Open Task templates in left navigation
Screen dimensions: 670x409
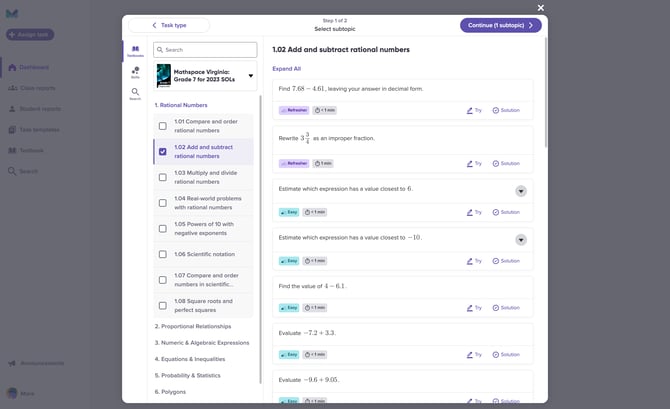pos(34,129)
